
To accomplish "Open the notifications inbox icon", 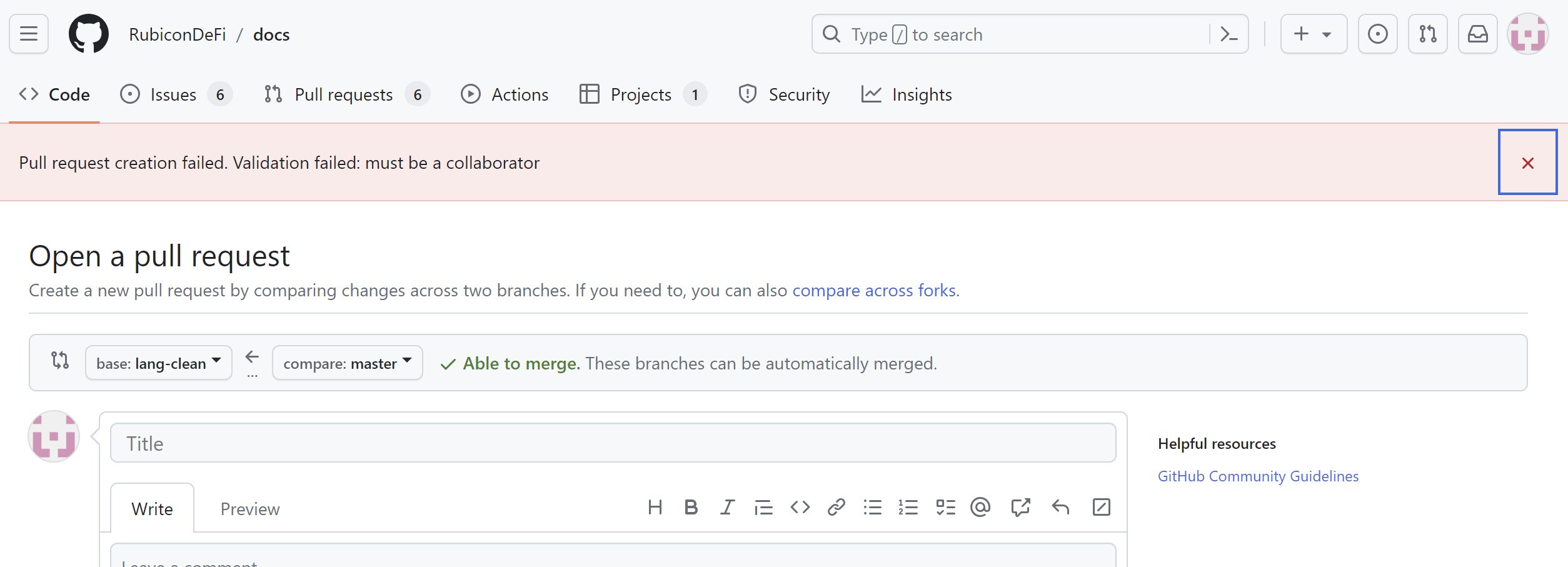I will click(x=1477, y=34).
